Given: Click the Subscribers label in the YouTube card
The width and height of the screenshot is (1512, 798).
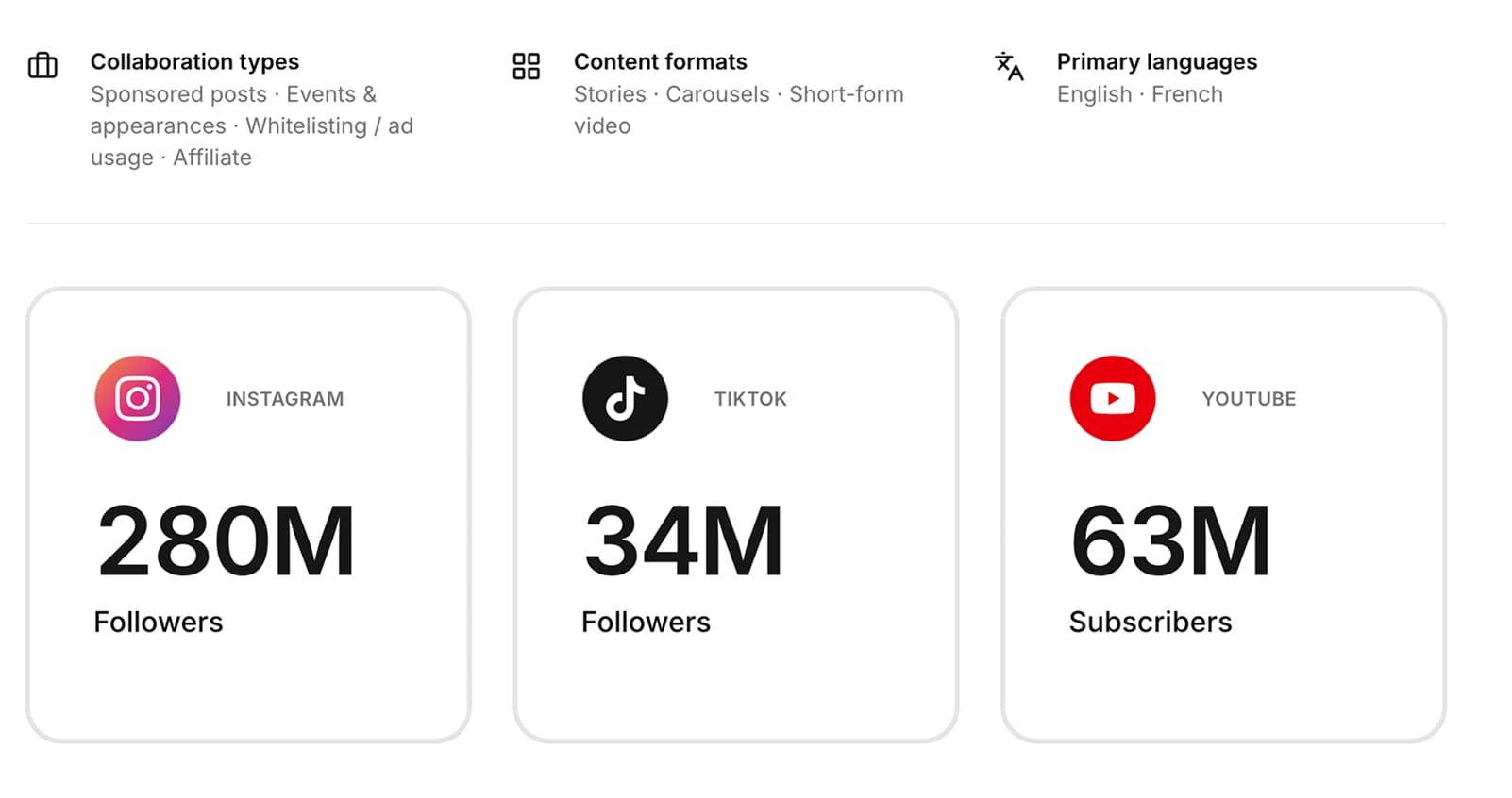Looking at the screenshot, I should [1150, 623].
